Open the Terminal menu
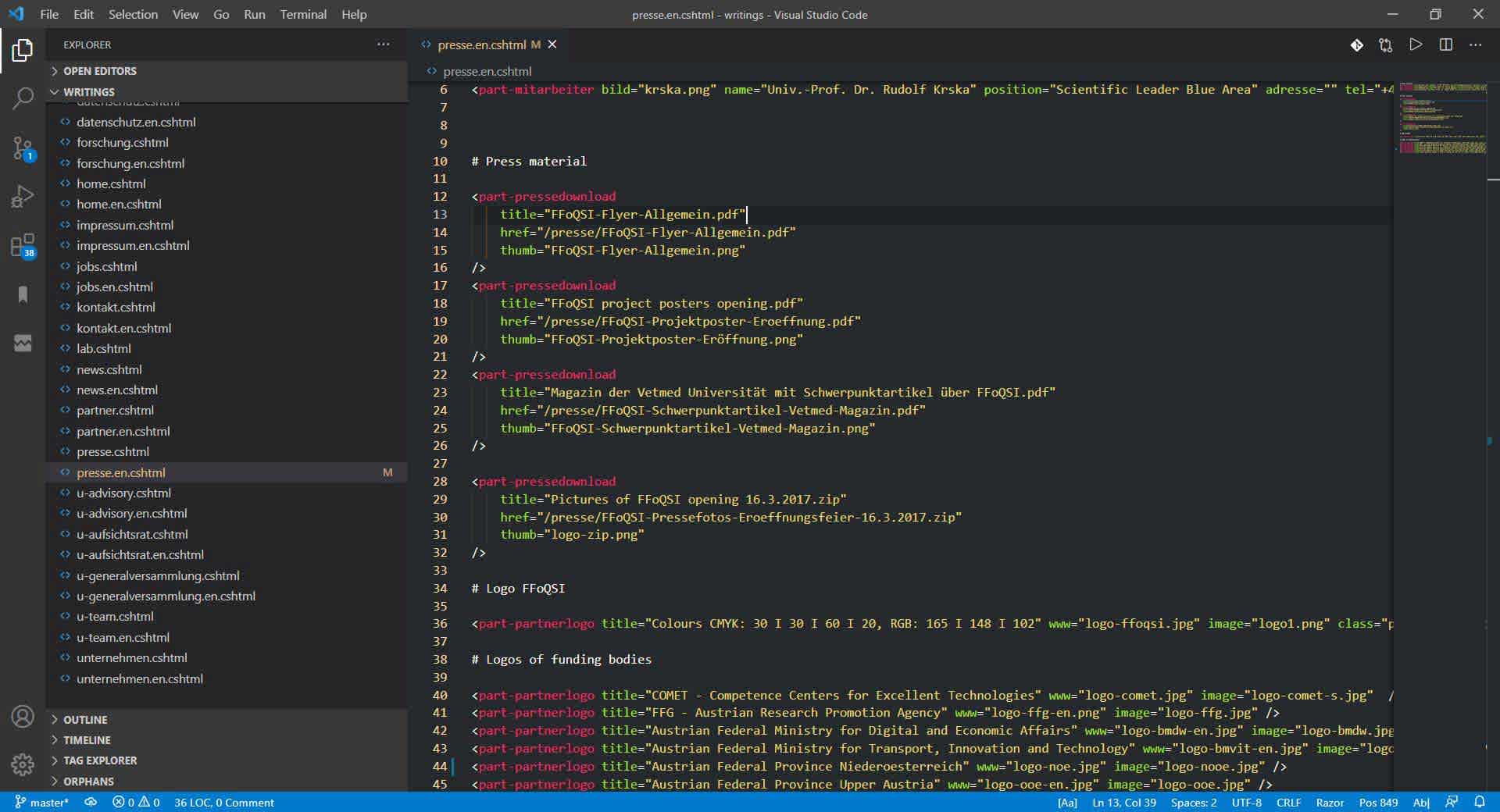Screen dimensions: 1500x812 coord(303,14)
